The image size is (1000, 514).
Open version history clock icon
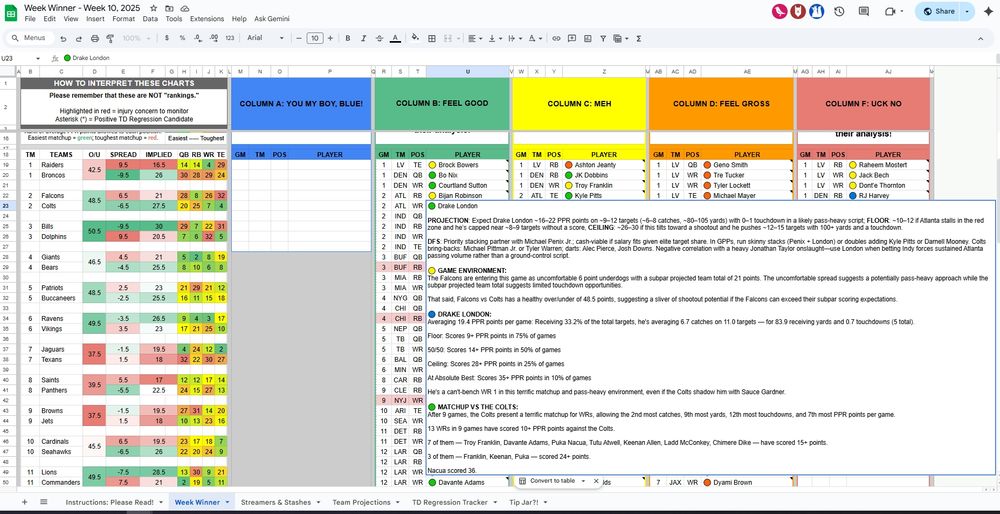tap(839, 11)
